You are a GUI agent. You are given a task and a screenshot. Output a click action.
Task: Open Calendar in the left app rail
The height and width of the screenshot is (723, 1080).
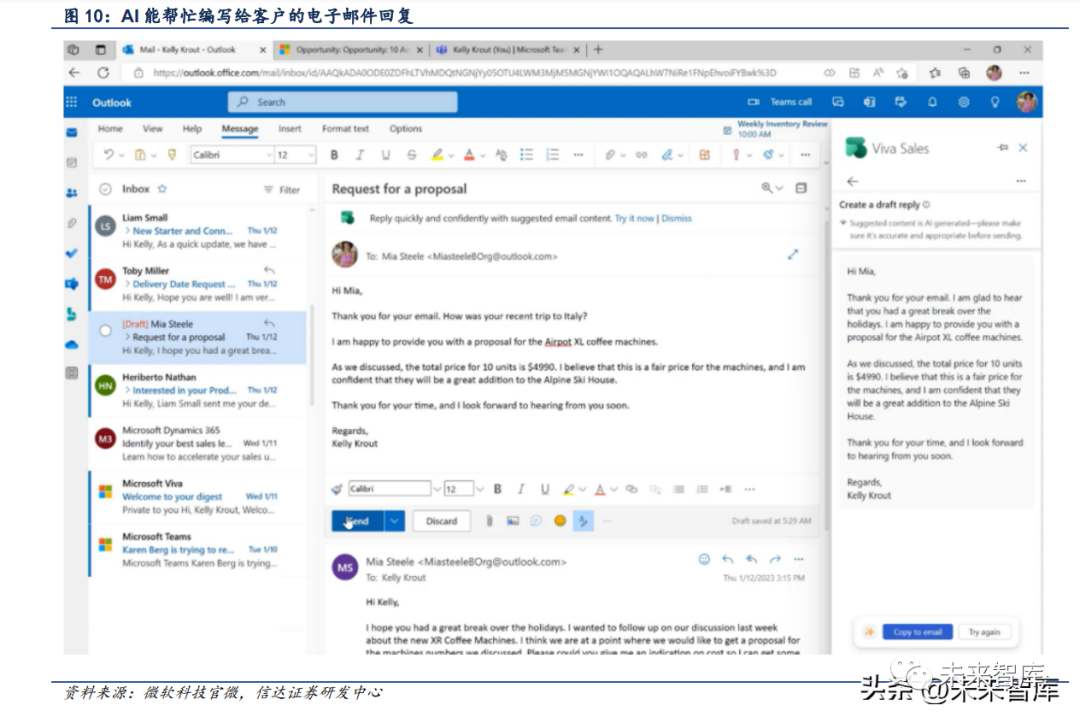72,163
